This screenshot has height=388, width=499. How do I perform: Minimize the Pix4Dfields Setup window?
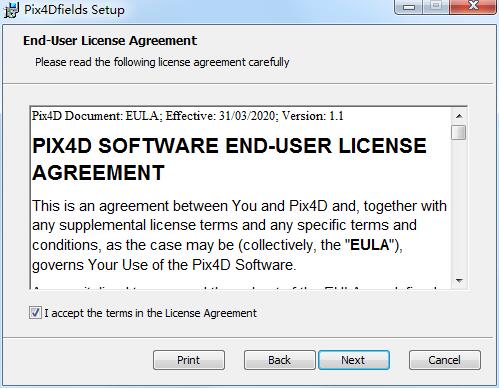408,6
